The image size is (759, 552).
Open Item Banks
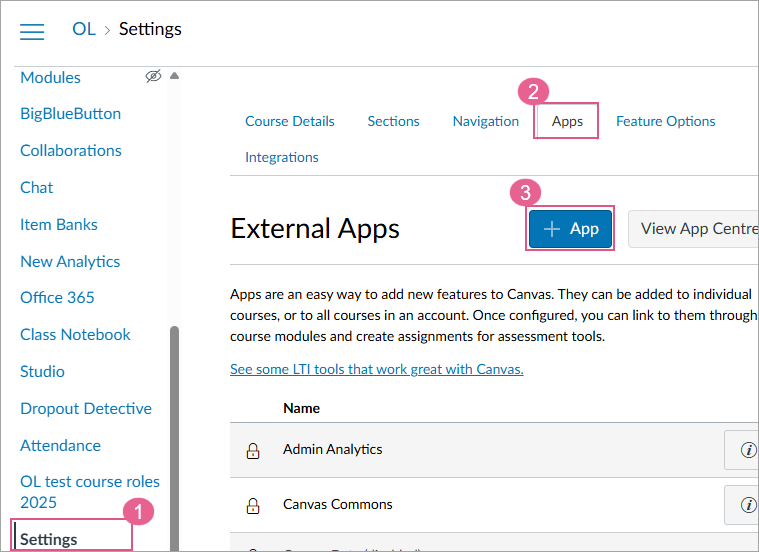[x=59, y=225]
